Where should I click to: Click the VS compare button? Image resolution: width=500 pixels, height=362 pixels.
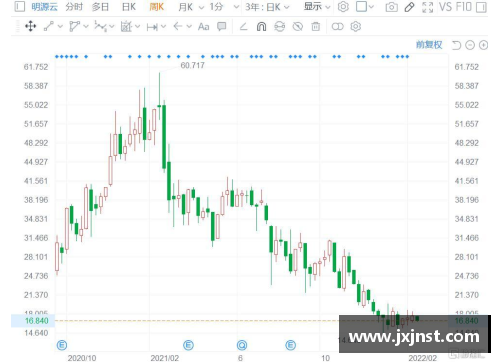[445, 7]
